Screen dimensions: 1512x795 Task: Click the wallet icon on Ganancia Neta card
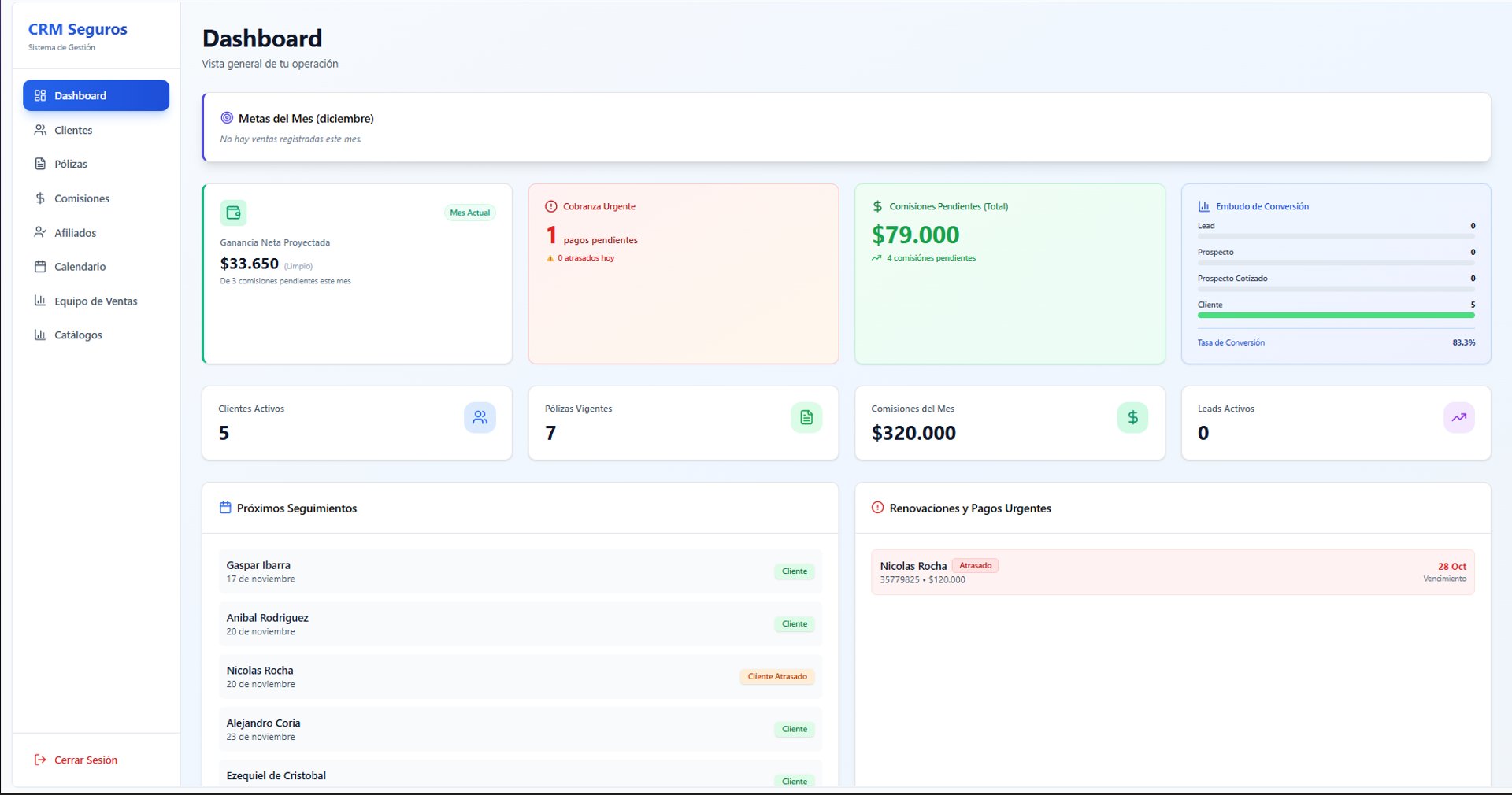pyautogui.click(x=233, y=213)
